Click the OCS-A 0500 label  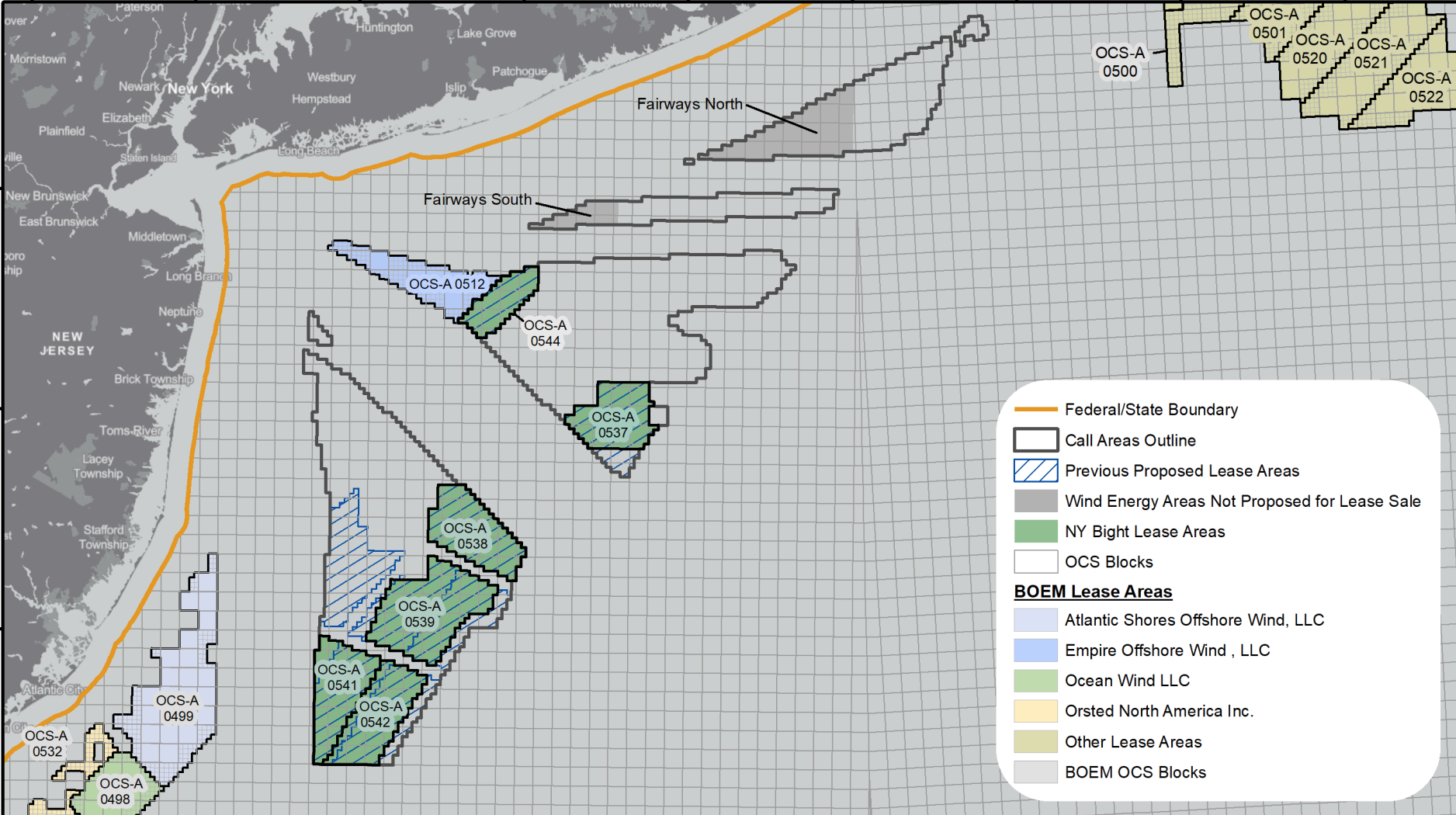(1121, 62)
